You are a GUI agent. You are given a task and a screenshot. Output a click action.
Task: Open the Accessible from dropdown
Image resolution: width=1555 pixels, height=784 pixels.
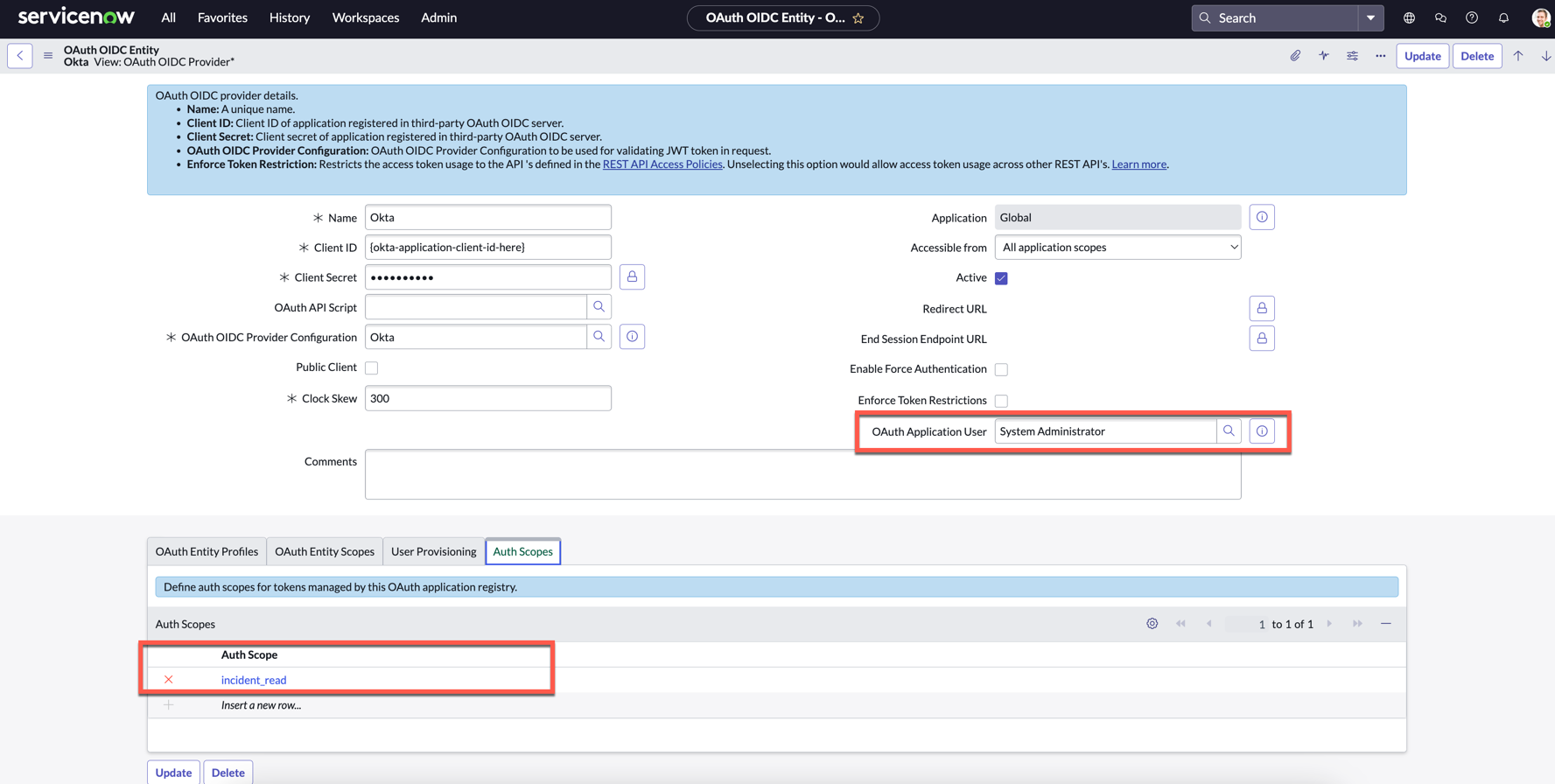tap(1117, 248)
